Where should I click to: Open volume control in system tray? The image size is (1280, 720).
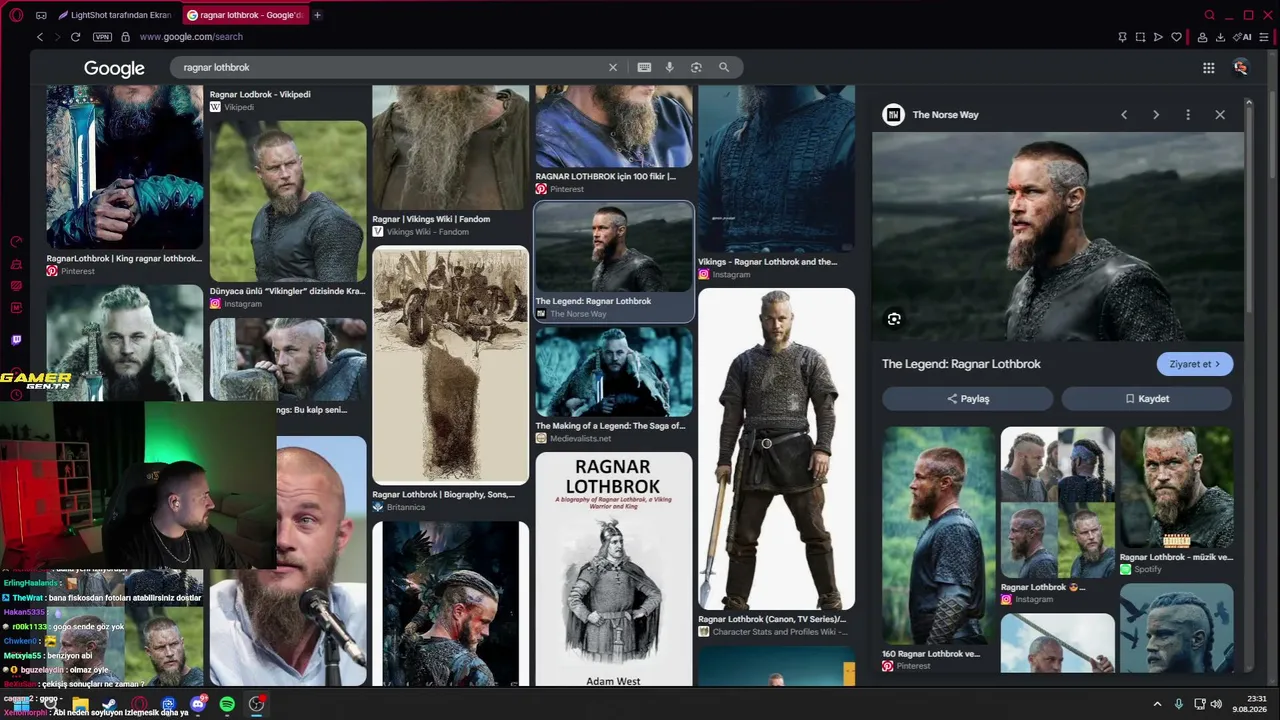click(1217, 704)
